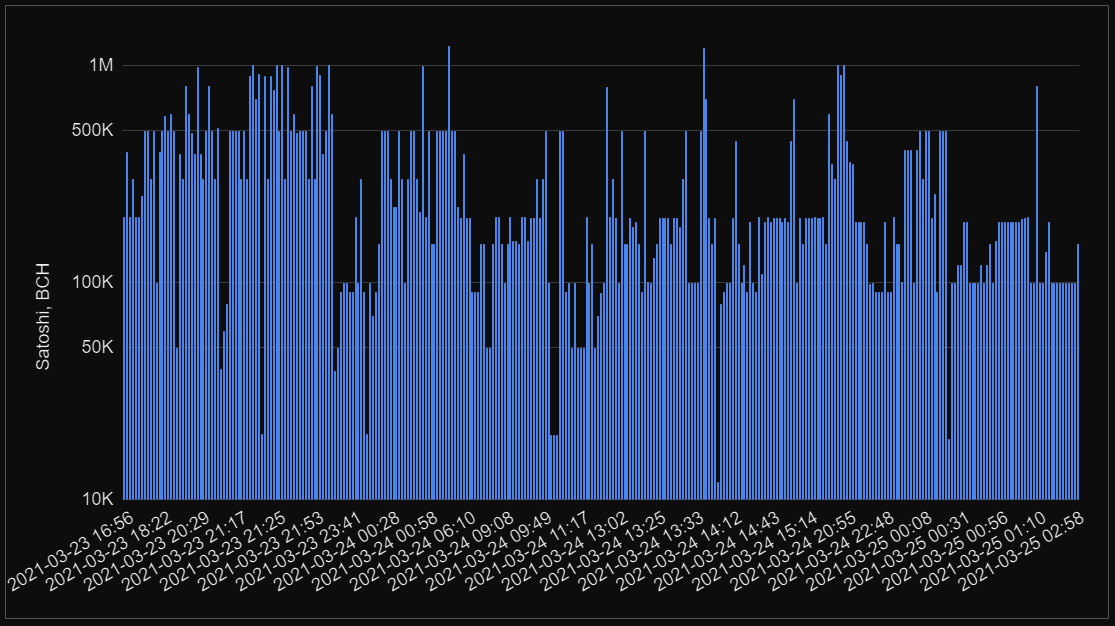Screen dimensions: 1115x626
Task: Click the 2021-03-23 21:25 date label
Action: tap(224, 551)
